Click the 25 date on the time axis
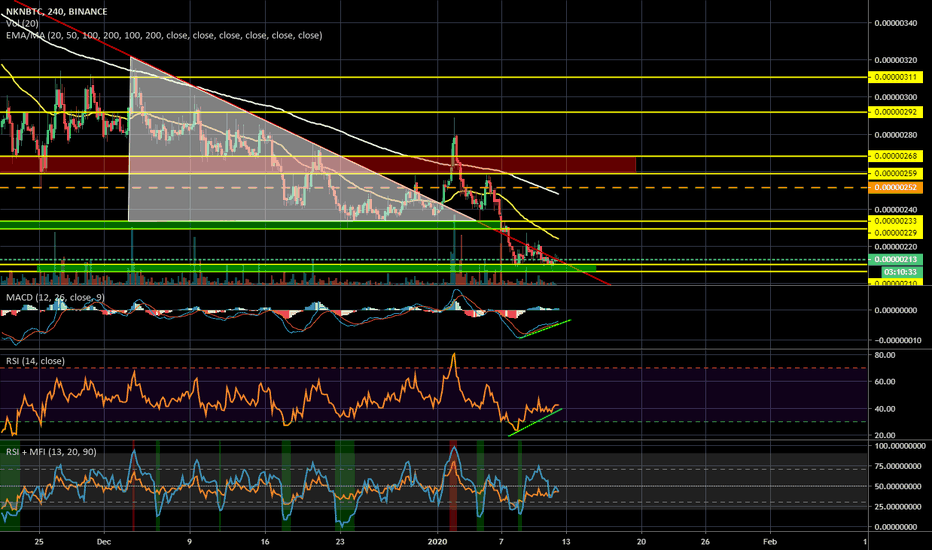The image size is (932, 550). (x=39, y=542)
